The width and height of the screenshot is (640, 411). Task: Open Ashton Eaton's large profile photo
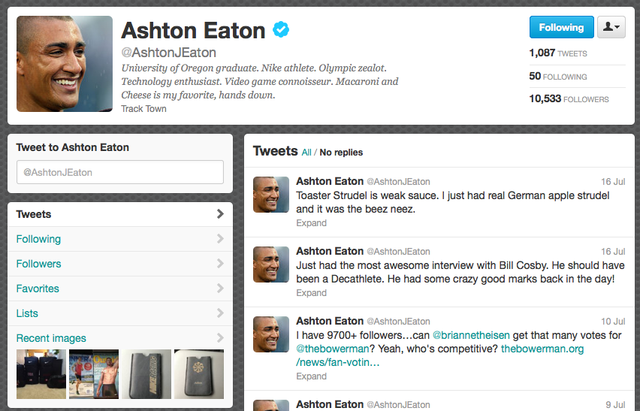tap(64, 64)
